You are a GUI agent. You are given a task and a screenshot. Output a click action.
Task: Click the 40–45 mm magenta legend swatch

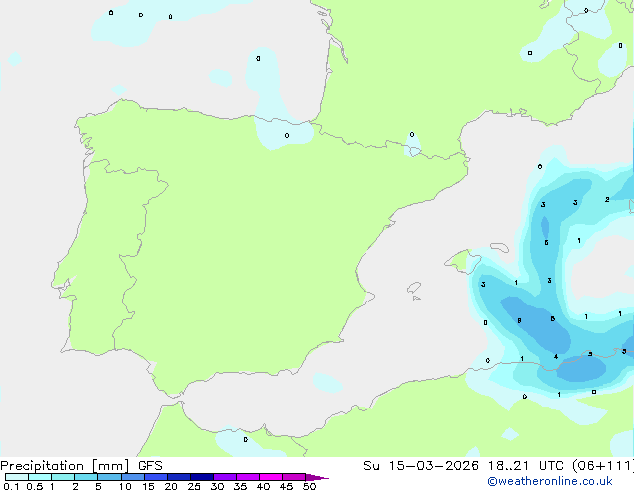click(x=271, y=477)
